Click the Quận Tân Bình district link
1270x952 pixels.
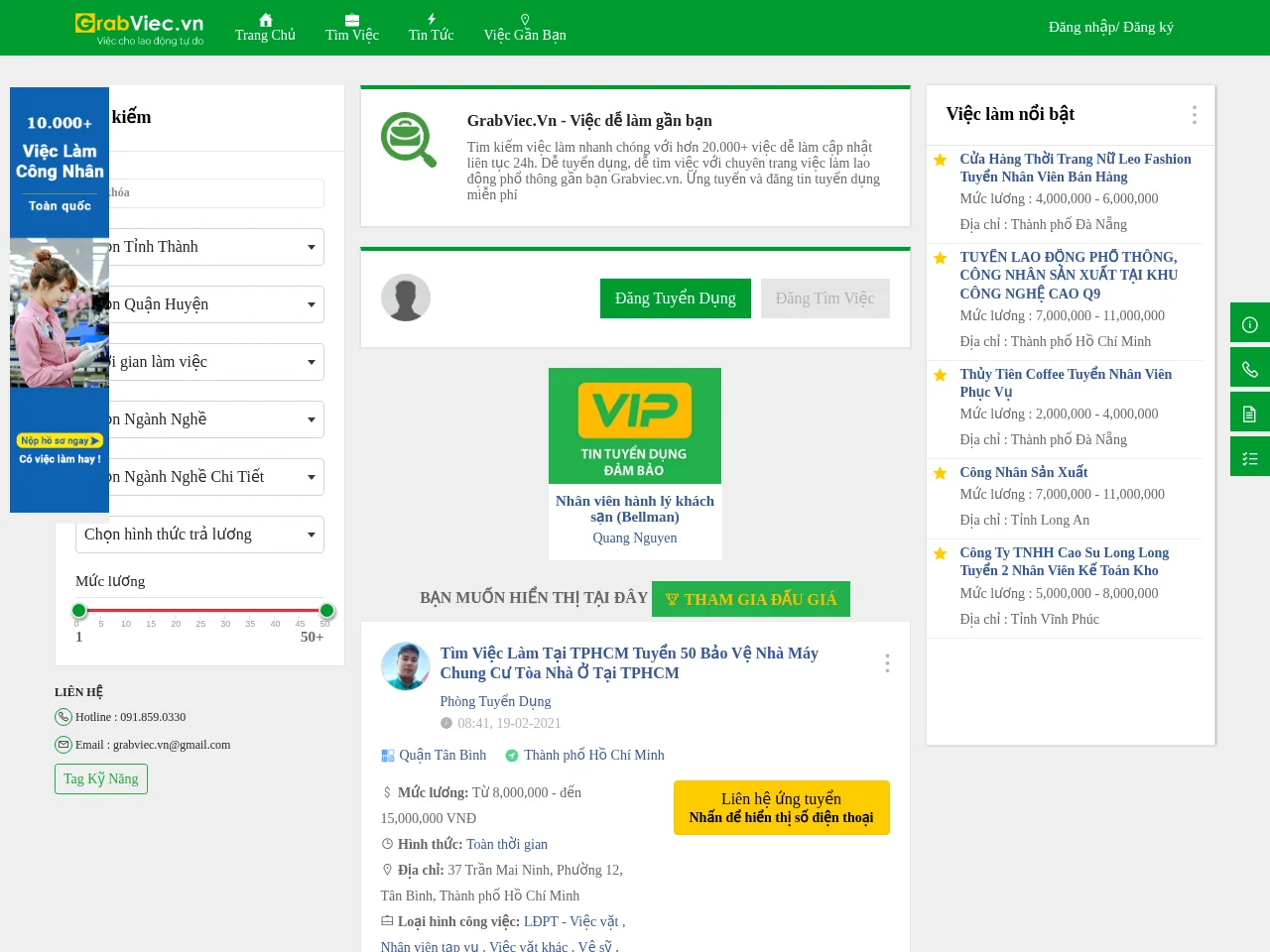[x=443, y=755]
